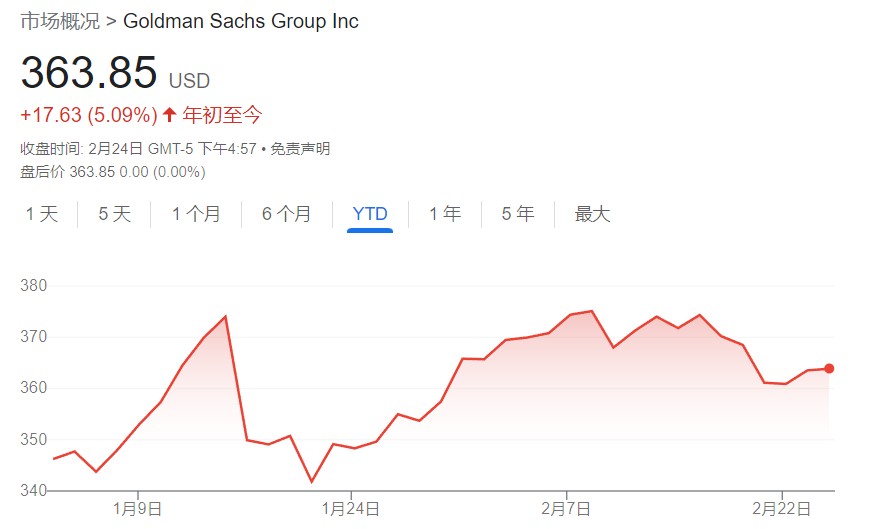The image size is (873, 529).
Task: Click the 380 price axis label
Action: tap(34, 286)
